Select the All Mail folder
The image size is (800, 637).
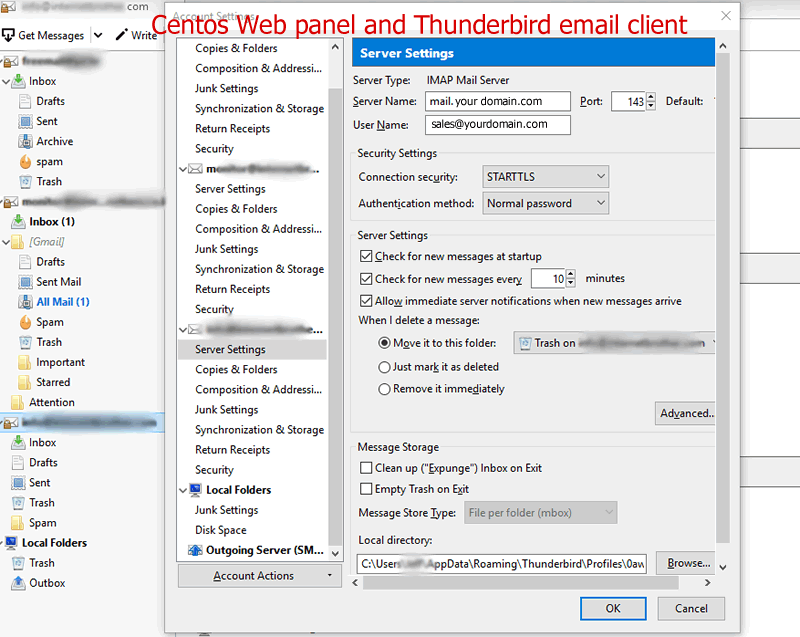pos(57,301)
